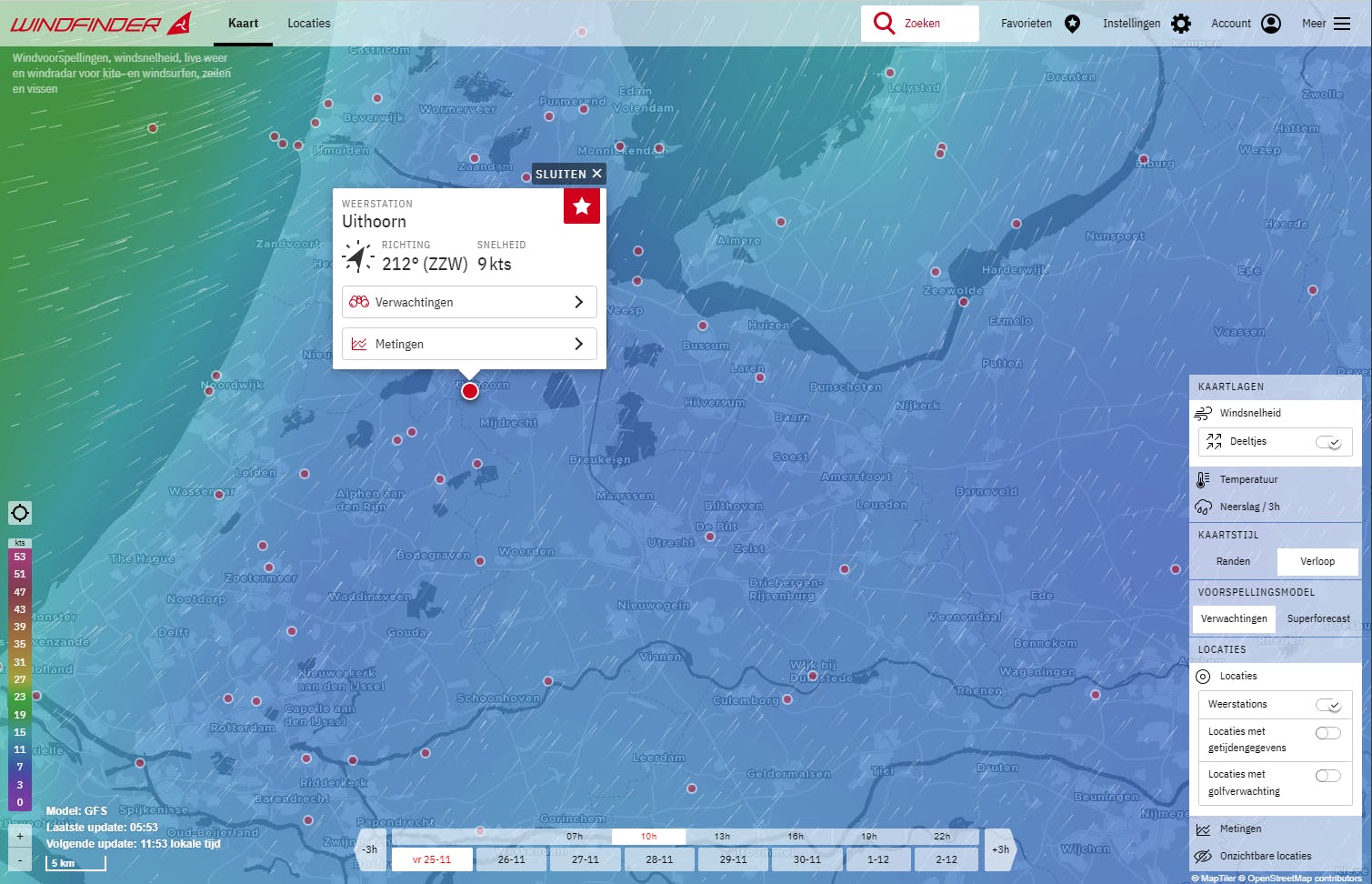Image resolution: width=1372 pixels, height=884 pixels.
Task: Toggle the Weerstations switch
Action: (x=1328, y=705)
